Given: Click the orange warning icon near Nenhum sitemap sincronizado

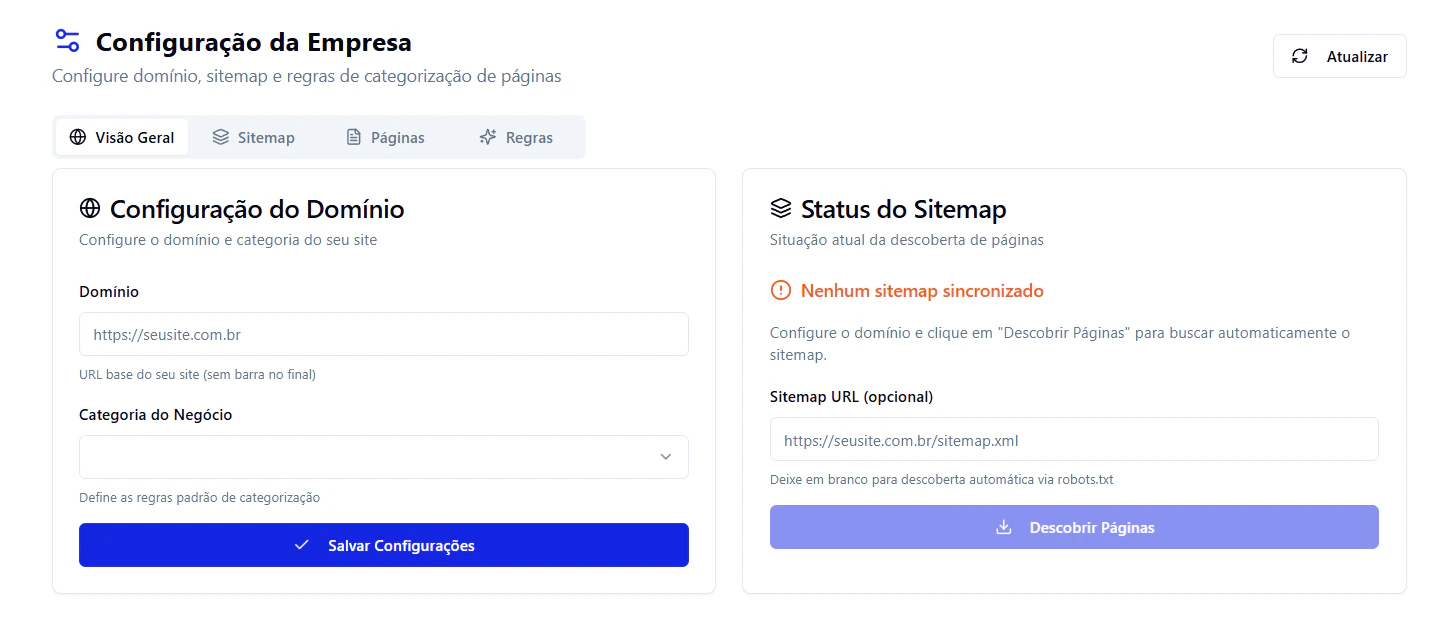Looking at the screenshot, I should [780, 290].
